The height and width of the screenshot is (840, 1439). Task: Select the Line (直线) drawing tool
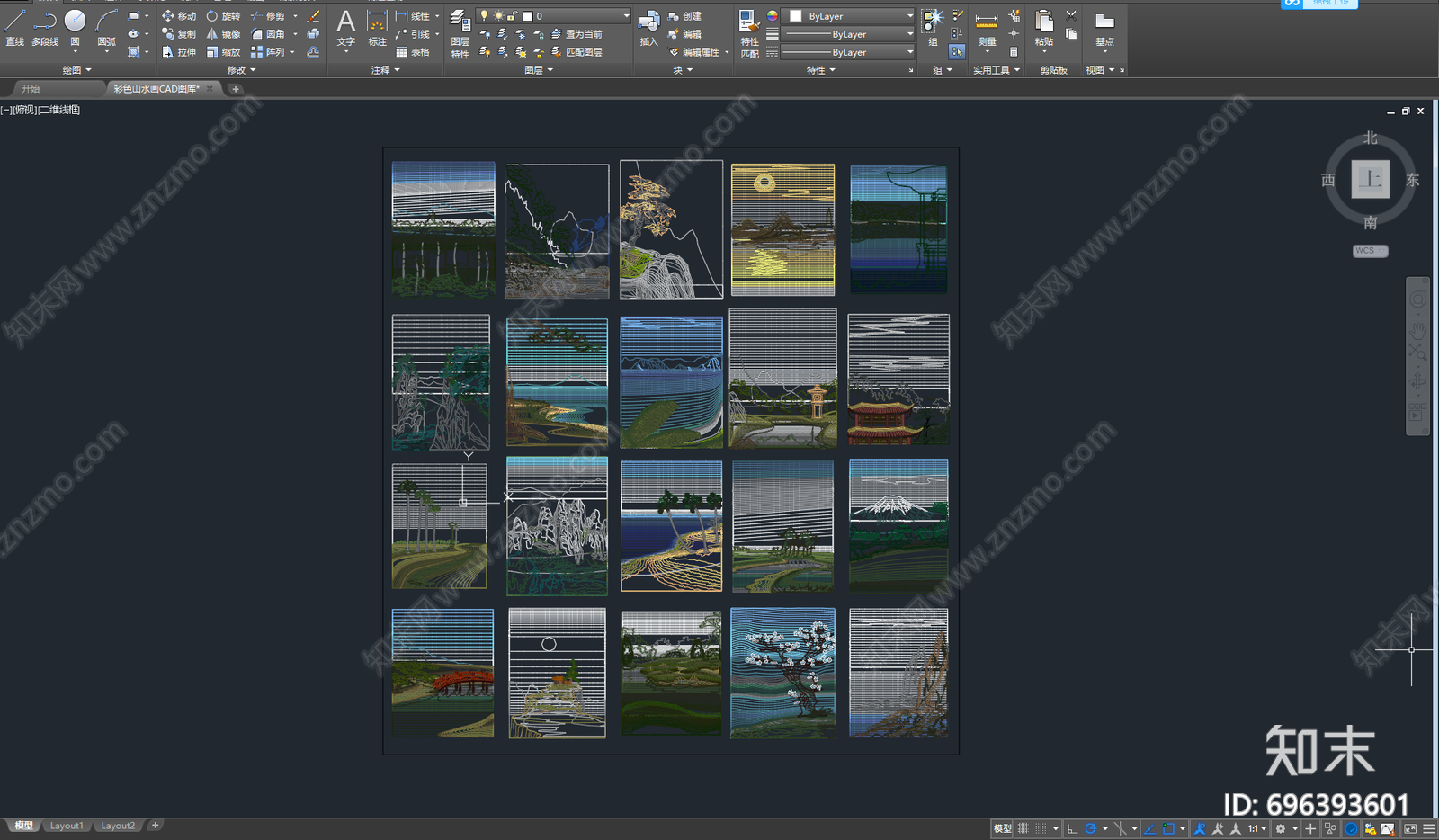pyautogui.click(x=14, y=27)
